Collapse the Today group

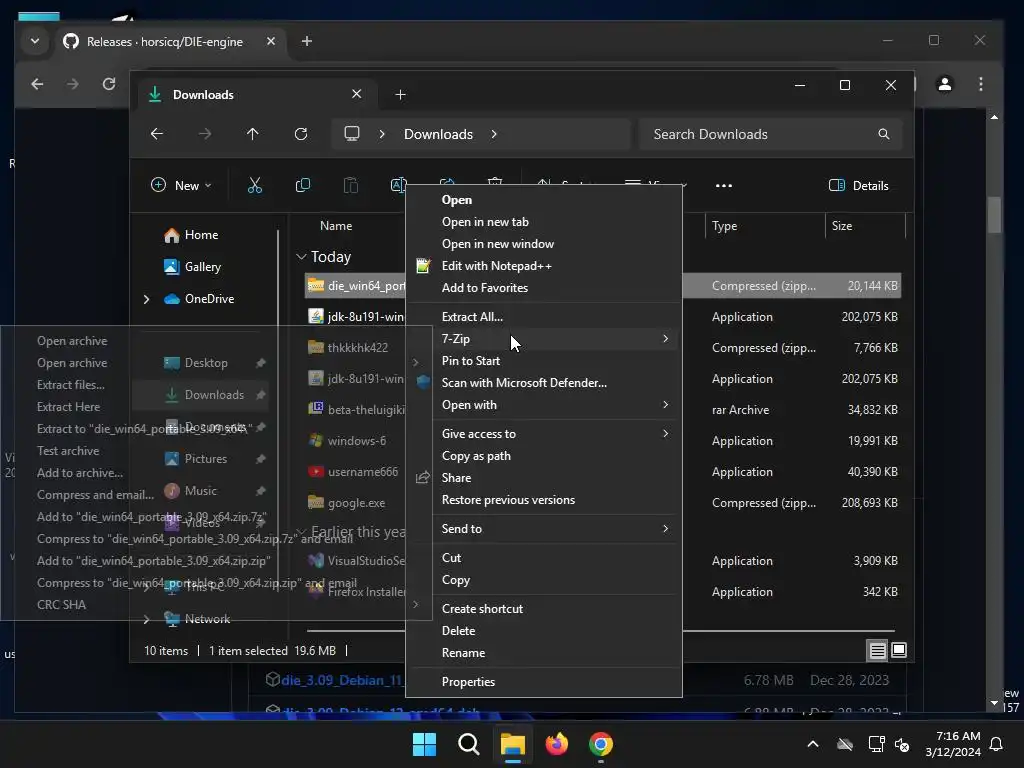point(301,257)
